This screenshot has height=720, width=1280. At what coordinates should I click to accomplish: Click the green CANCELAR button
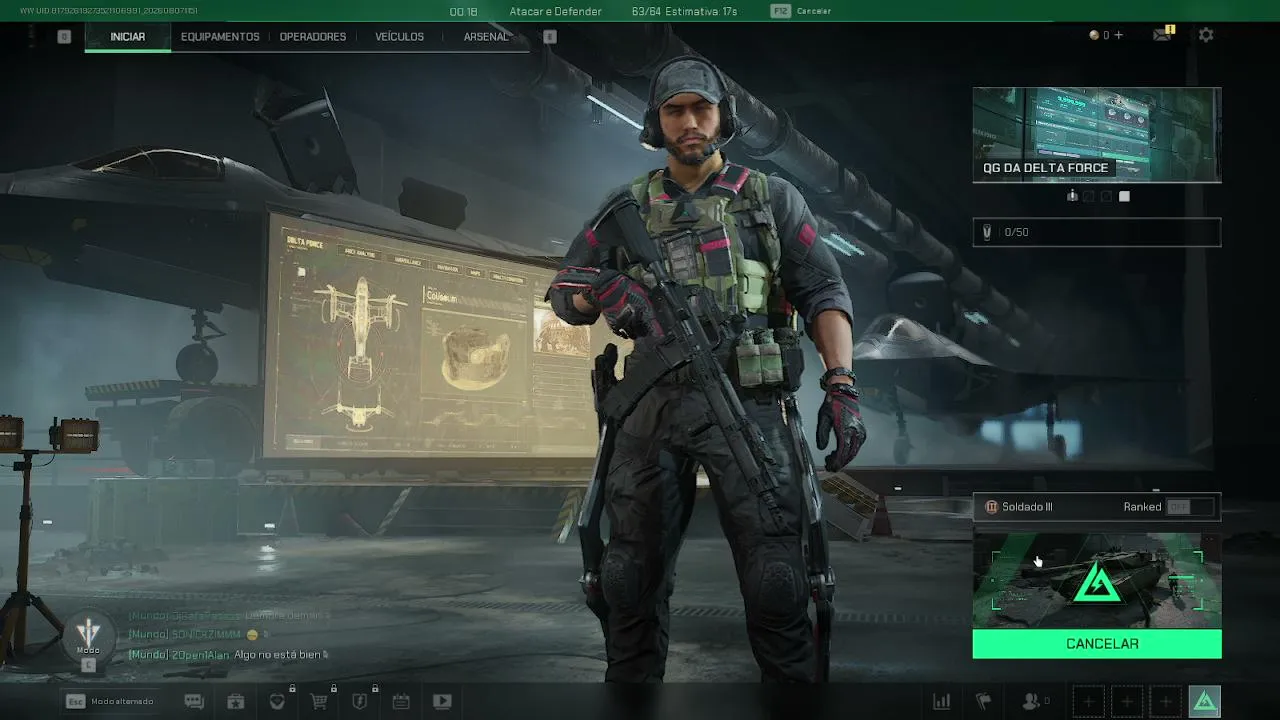pyautogui.click(x=1097, y=644)
